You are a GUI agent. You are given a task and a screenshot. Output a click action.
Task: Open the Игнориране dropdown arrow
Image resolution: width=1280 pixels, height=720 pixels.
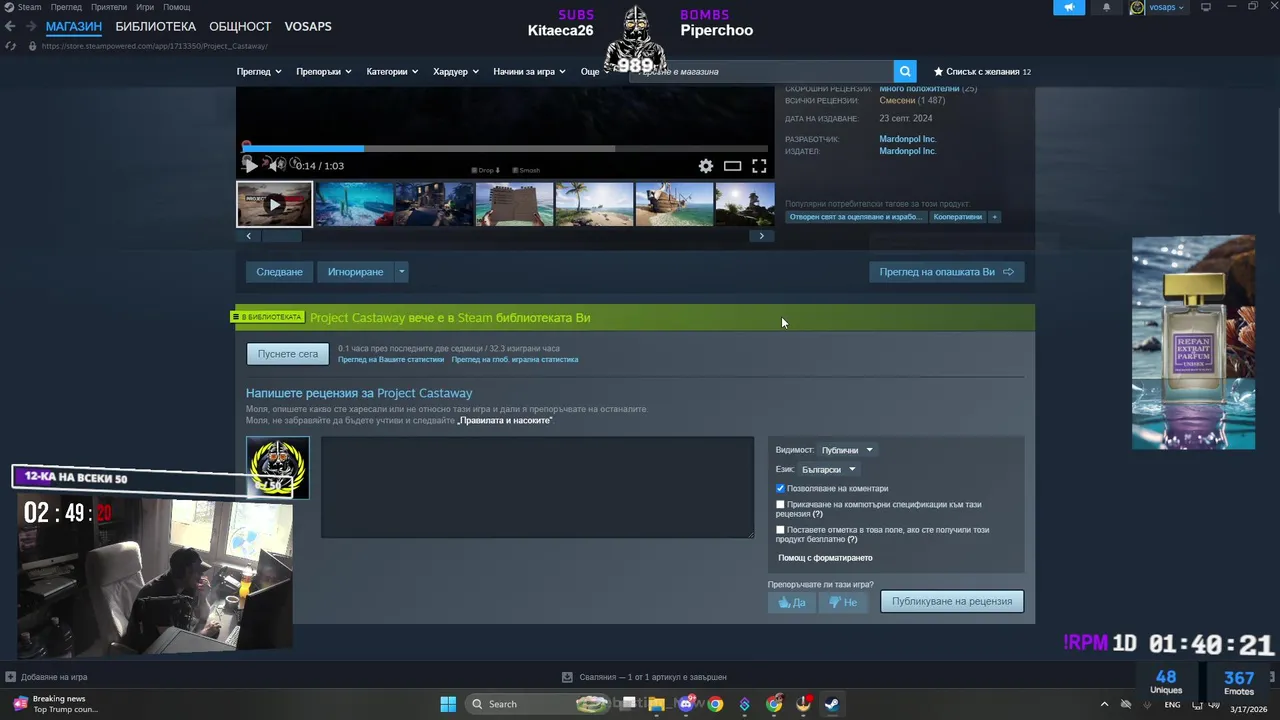tap(402, 272)
